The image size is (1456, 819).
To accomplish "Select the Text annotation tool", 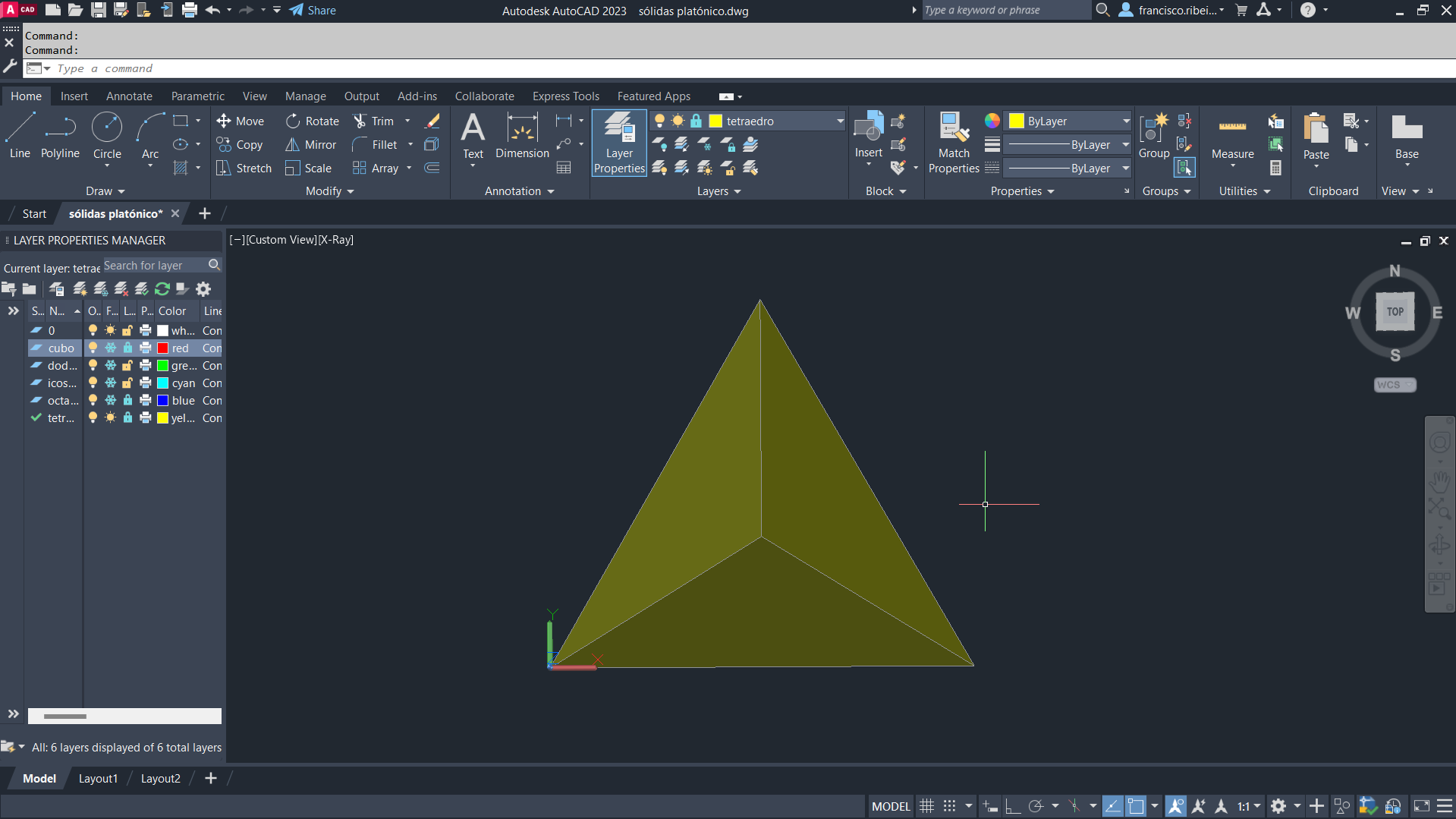I will [x=473, y=135].
